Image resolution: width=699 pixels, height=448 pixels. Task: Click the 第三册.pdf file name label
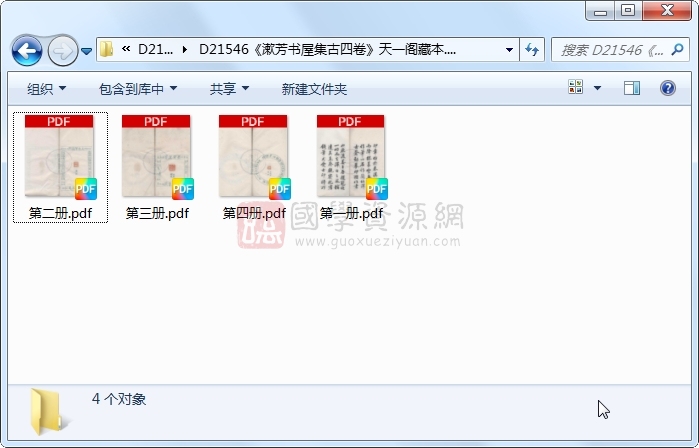(x=157, y=213)
